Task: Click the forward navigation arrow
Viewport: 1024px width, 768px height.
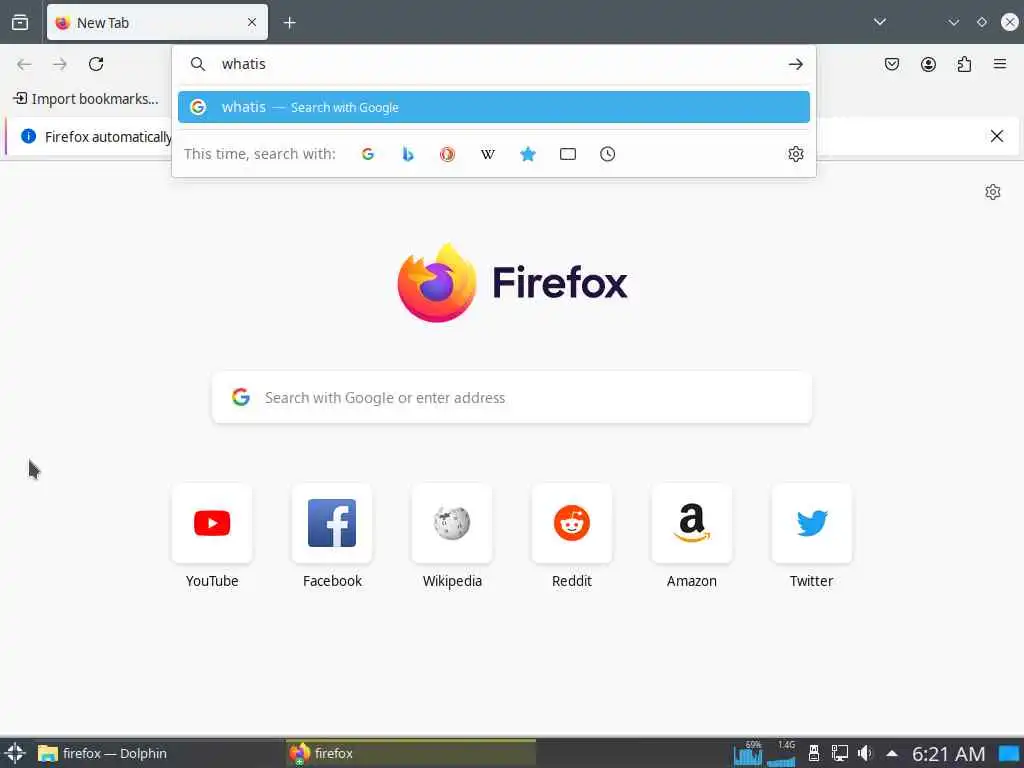Action: 60,64
